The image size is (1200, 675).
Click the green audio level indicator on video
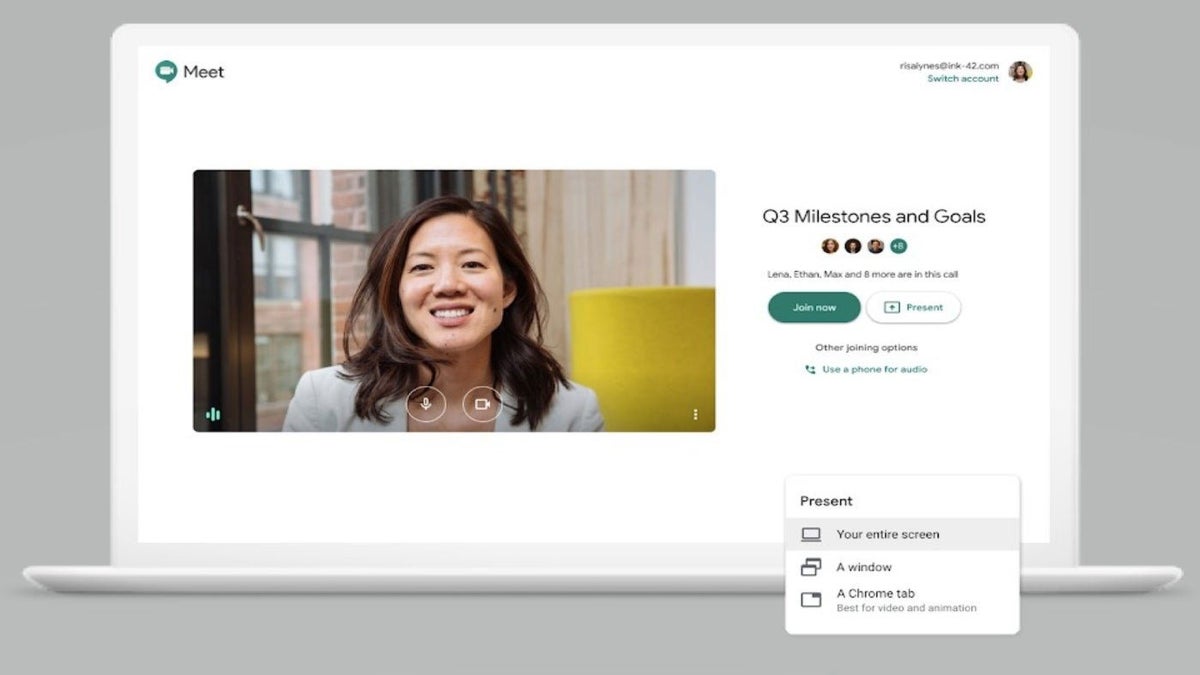point(213,414)
